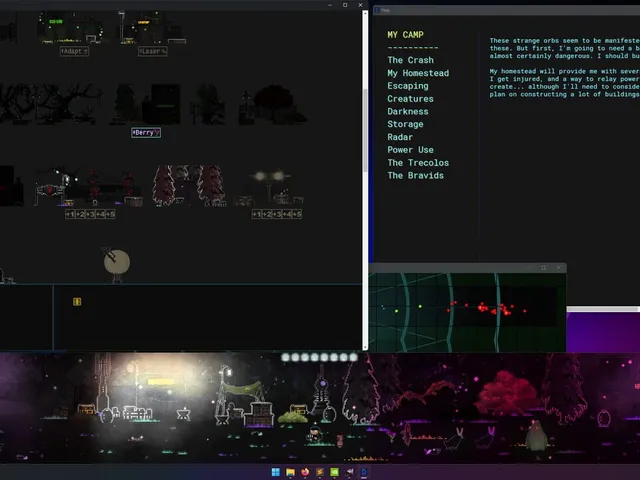Click the red blip cluster on radar
The height and width of the screenshot is (480, 640).
click(x=496, y=309)
